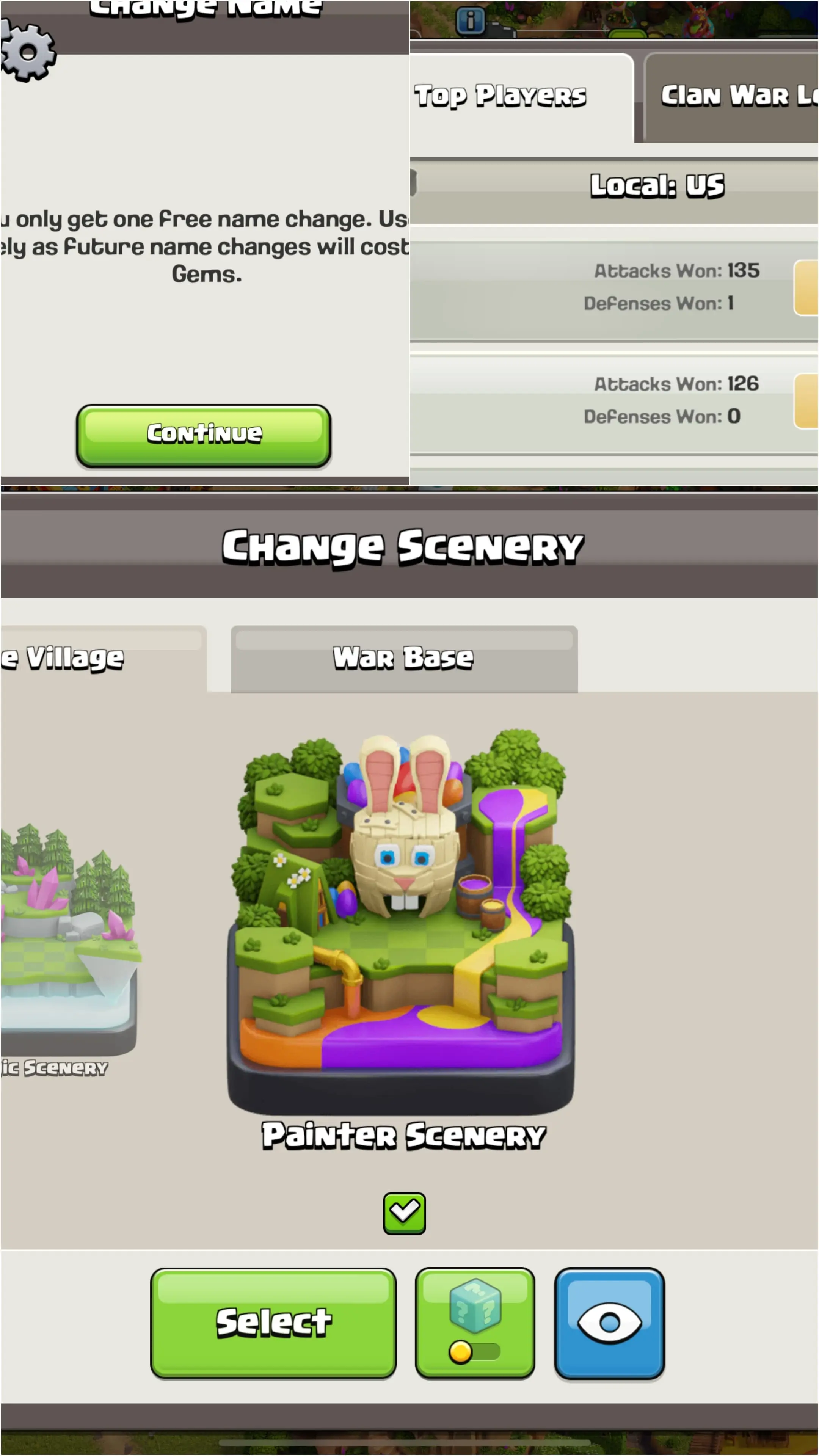The width and height of the screenshot is (819, 1456).
Task: Choose the Magic Scenery thumbnail
Action: tap(68, 938)
